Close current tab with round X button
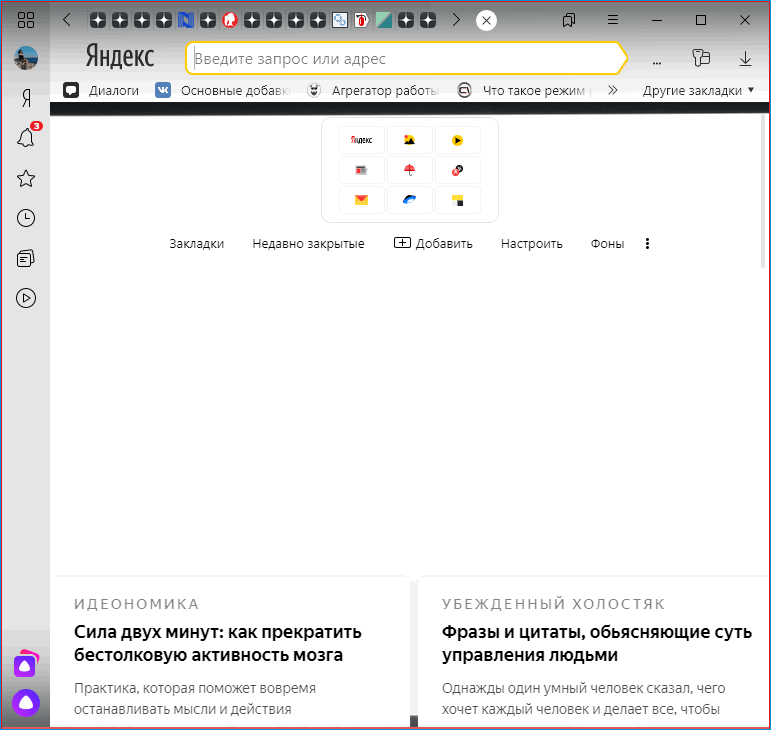 pyautogui.click(x=486, y=20)
